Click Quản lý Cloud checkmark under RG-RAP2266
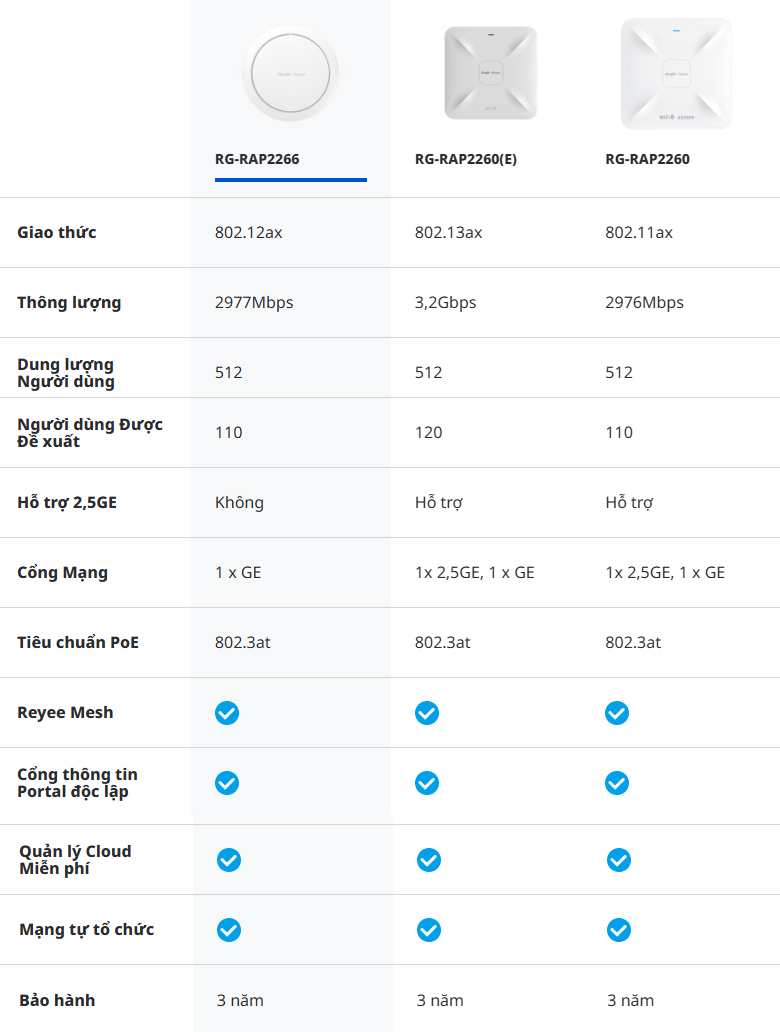Viewport: 780px width, 1032px height. pyautogui.click(x=229, y=860)
